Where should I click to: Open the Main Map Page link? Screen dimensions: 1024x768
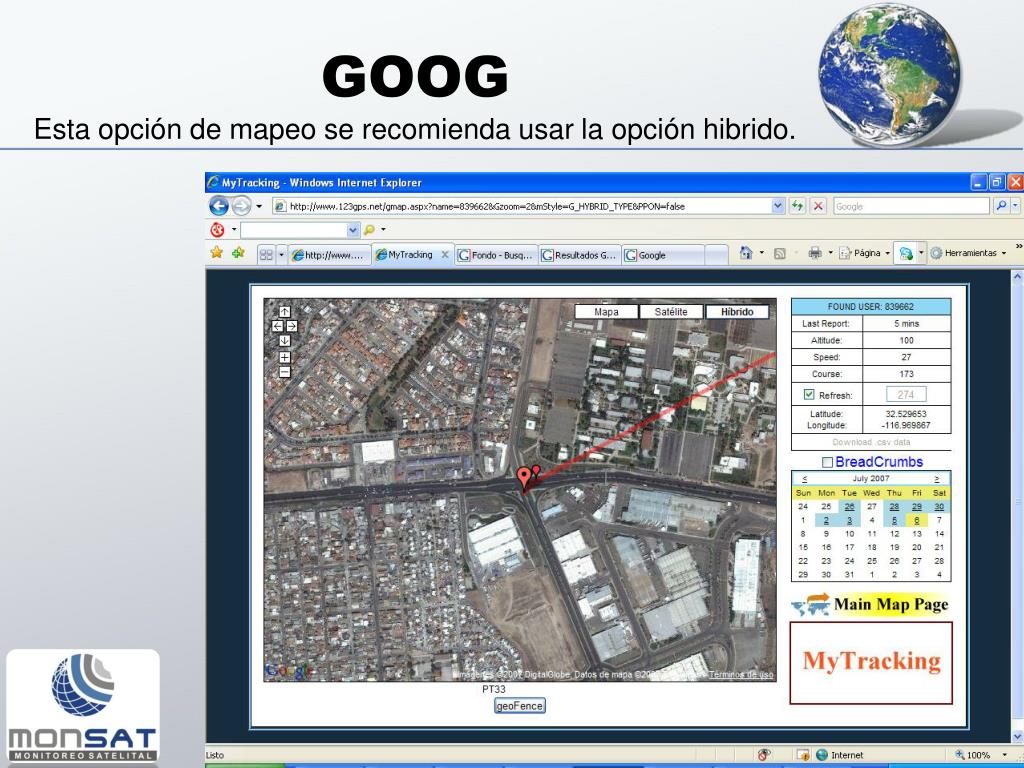pyautogui.click(x=870, y=605)
